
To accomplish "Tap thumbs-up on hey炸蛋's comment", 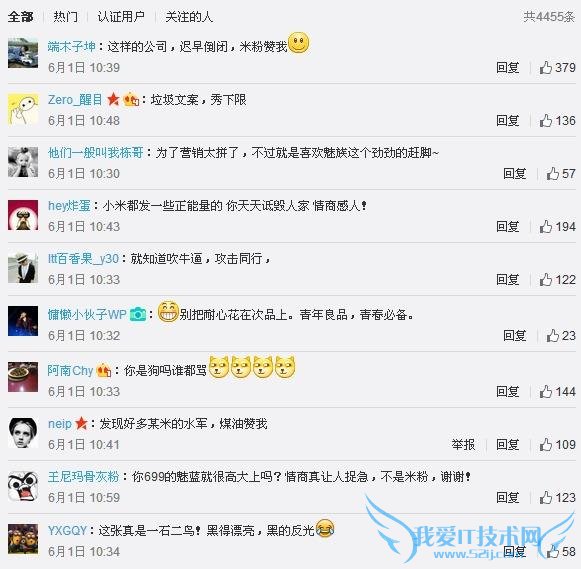I will click(x=545, y=226).
